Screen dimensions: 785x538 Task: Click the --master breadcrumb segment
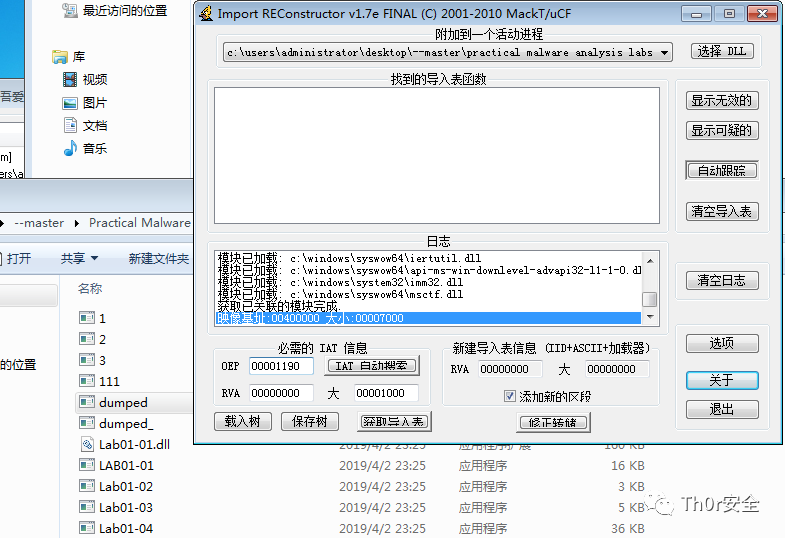click(39, 223)
